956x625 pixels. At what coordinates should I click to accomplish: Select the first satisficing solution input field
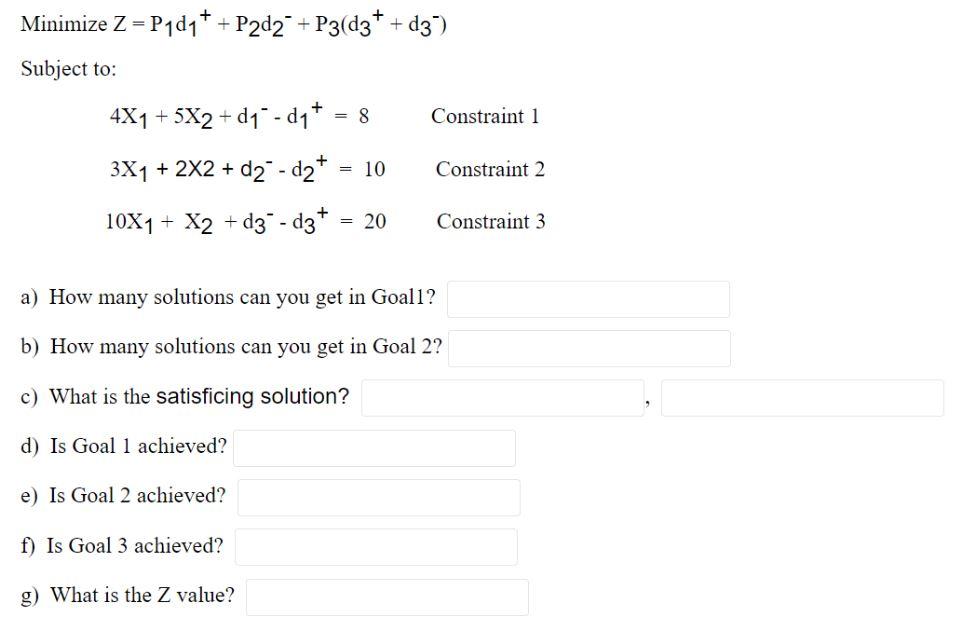[x=503, y=397]
